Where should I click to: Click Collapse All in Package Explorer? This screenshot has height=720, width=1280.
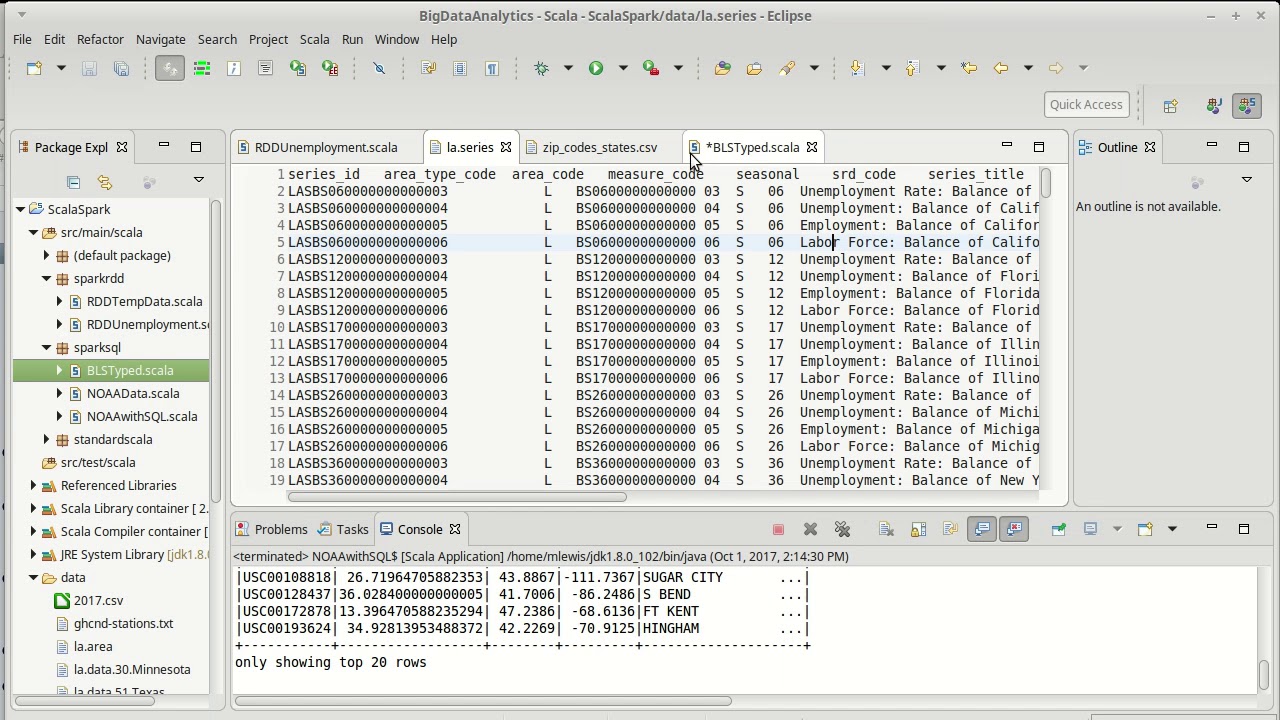point(73,182)
